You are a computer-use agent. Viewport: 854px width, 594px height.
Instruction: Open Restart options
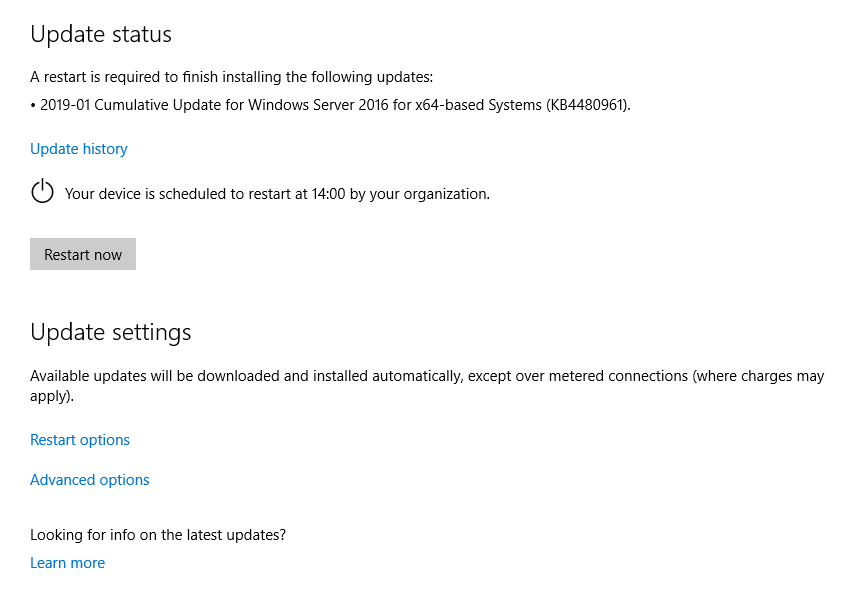(x=80, y=439)
